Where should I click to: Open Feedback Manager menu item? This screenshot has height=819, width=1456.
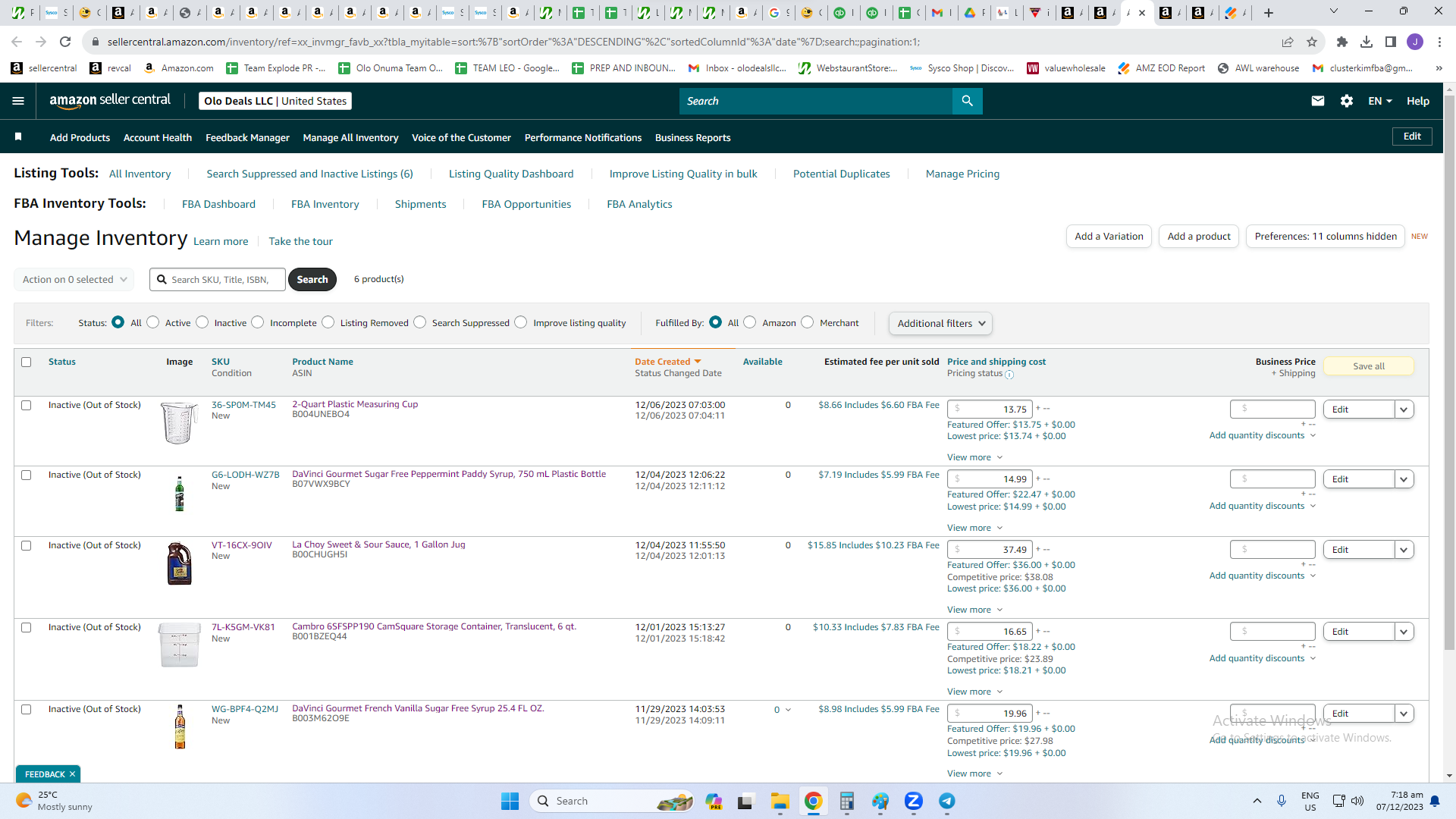pos(247,137)
